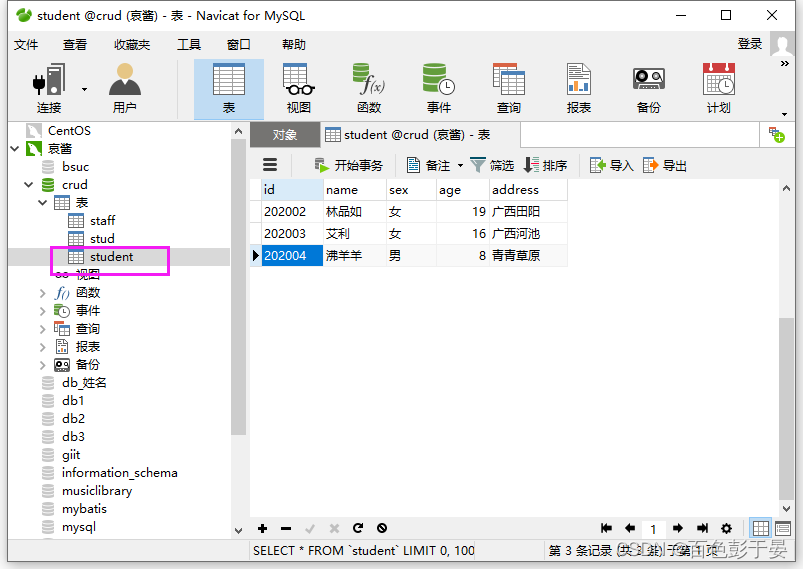The width and height of the screenshot is (803, 569).
Task: Open the 连接 connection tool
Action: click(49, 89)
